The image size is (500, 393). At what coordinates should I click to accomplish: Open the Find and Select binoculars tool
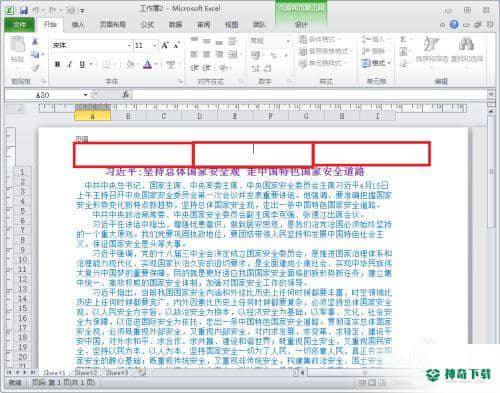pyautogui.click(x=466, y=44)
